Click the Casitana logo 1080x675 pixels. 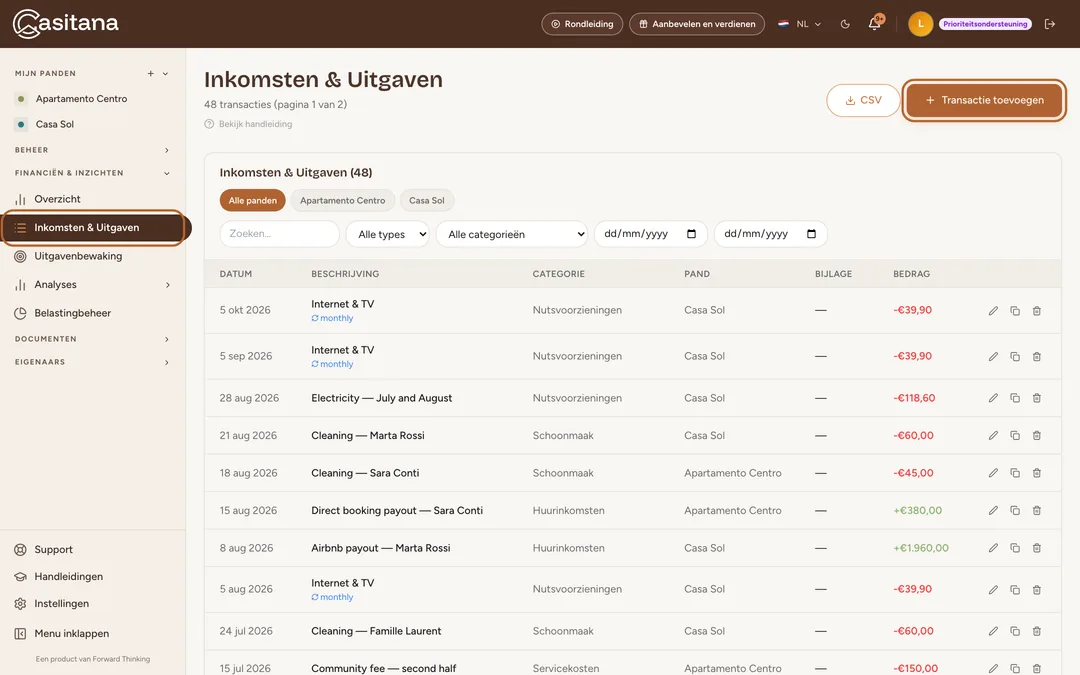point(65,24)
